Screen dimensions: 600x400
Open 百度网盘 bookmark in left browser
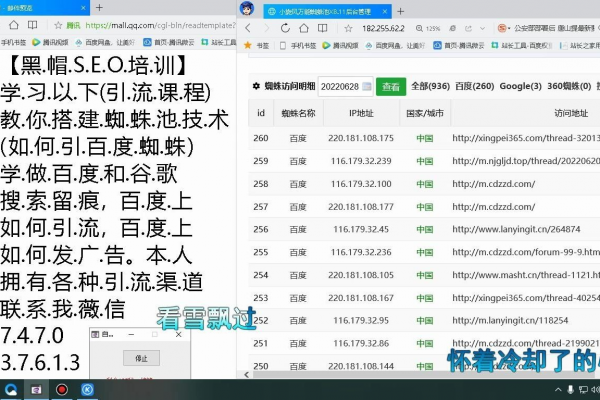point(105,42)
